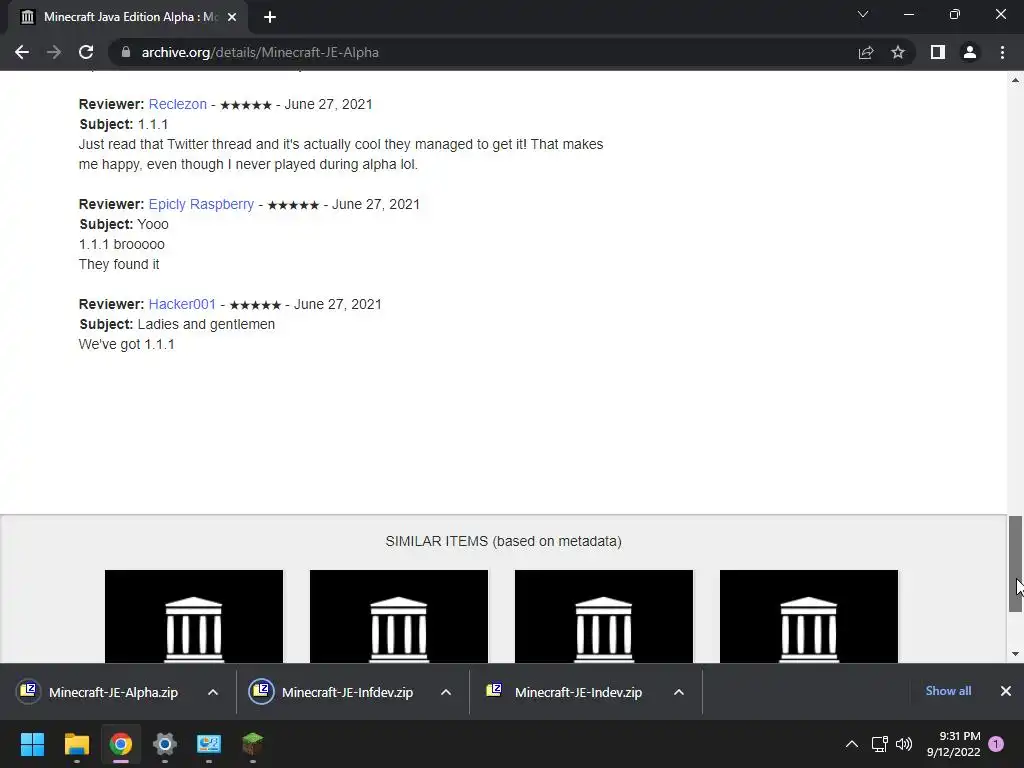The height and width of the screenshot is (768, 1024).
Task: Open the fourth similar item thumbnail
Action: (809, 616)
